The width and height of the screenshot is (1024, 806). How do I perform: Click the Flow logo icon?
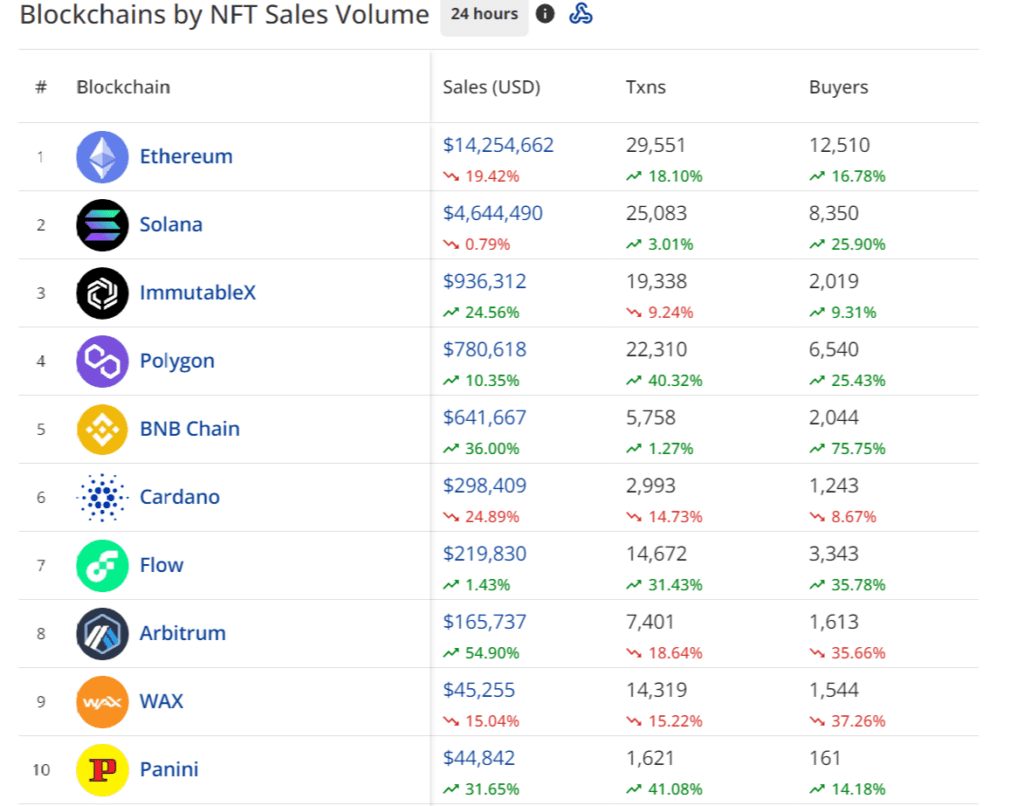(x=102, y=566)
